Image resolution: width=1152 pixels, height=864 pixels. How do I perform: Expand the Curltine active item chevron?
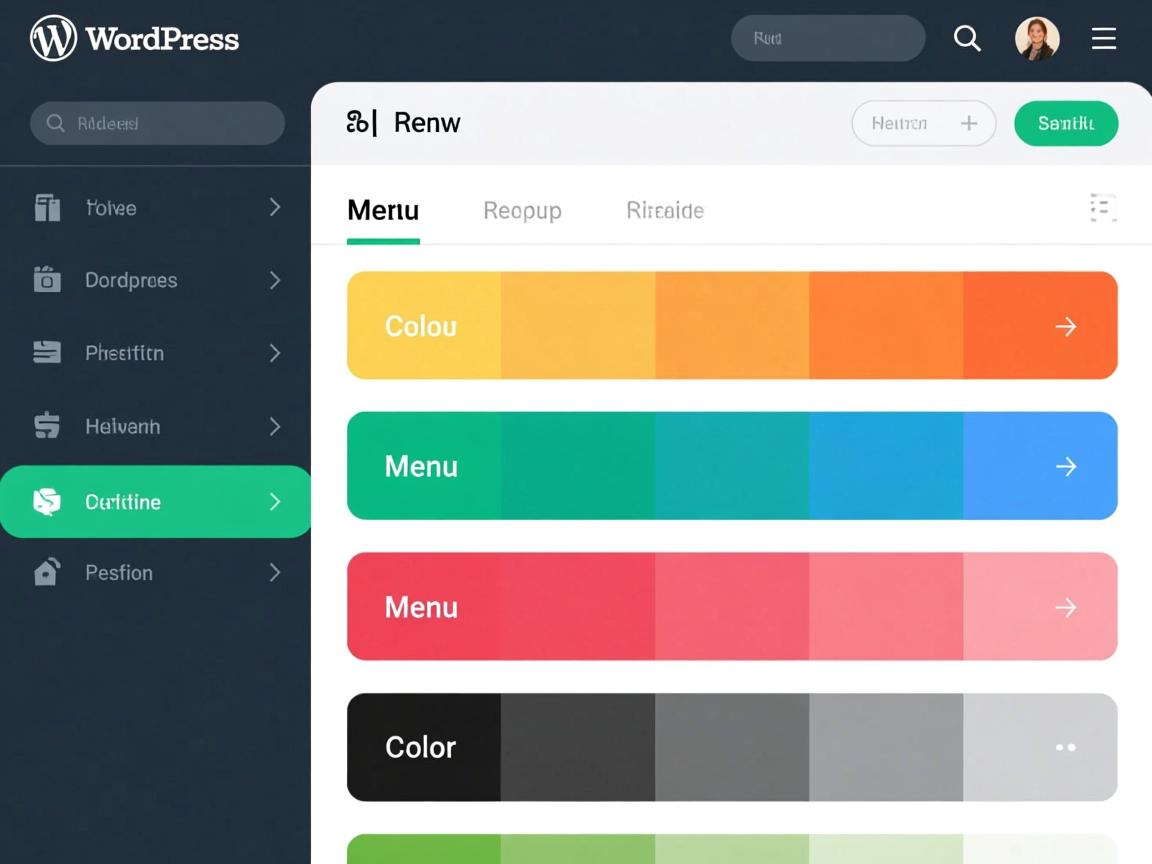tap(275, 502)
